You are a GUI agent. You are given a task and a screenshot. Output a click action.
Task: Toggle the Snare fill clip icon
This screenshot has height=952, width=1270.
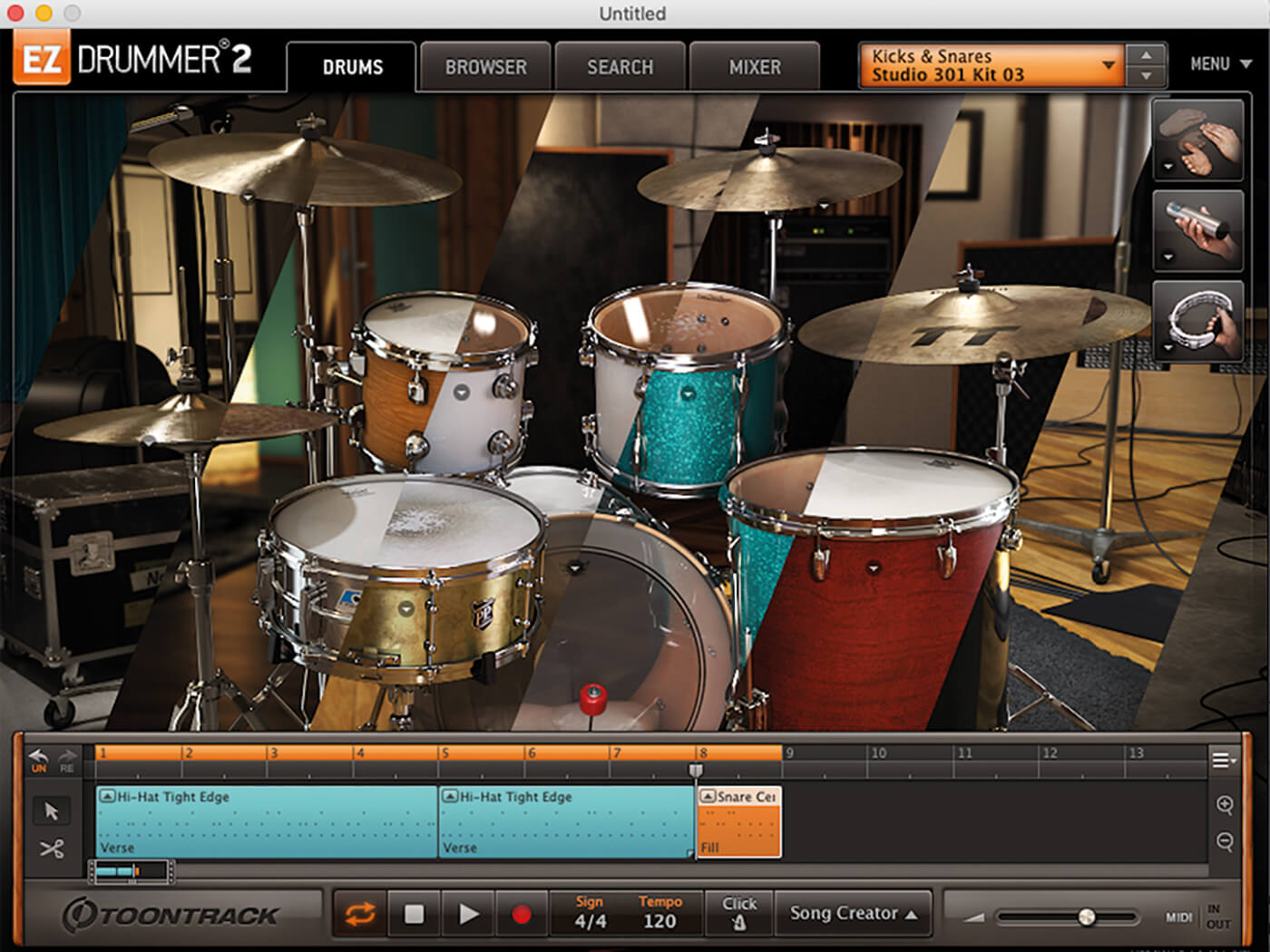(x=708, y=796)
